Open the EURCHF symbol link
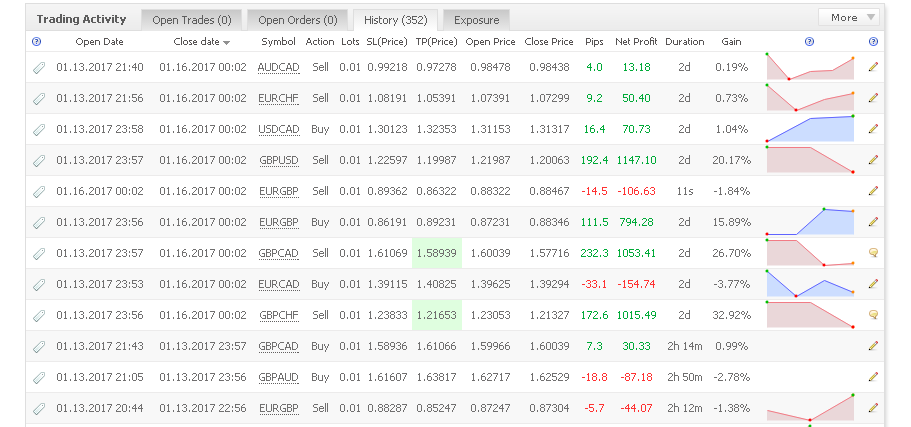The width and height of the screenshot is (911, 427). 278,98
